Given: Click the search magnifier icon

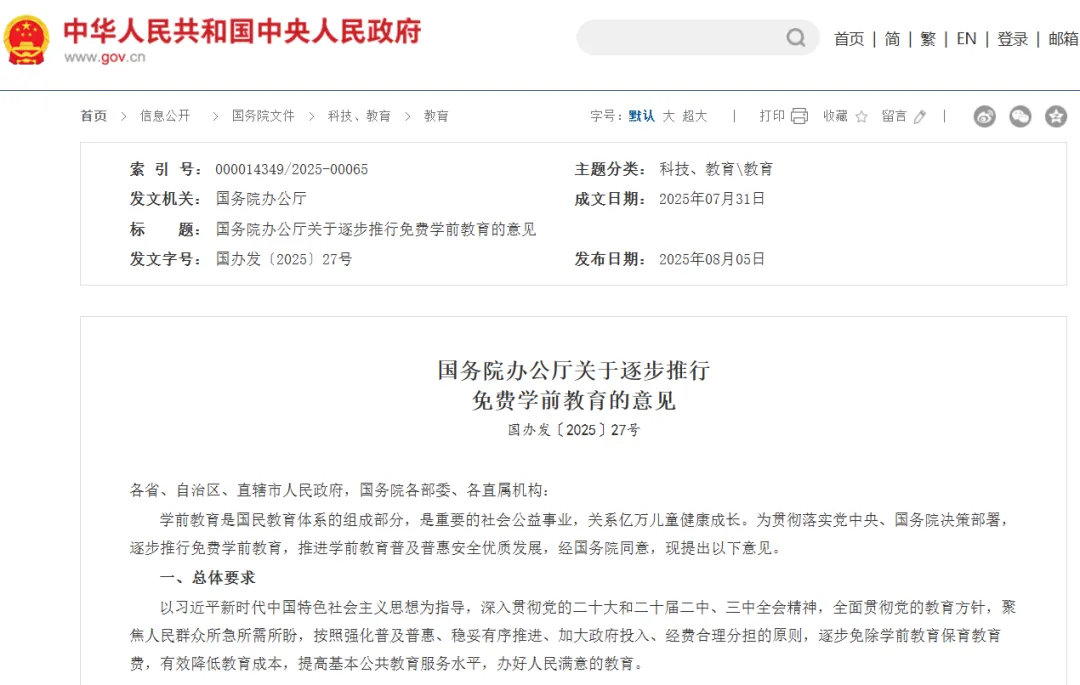Looking at the screenshot, I should tap(796, 37).
